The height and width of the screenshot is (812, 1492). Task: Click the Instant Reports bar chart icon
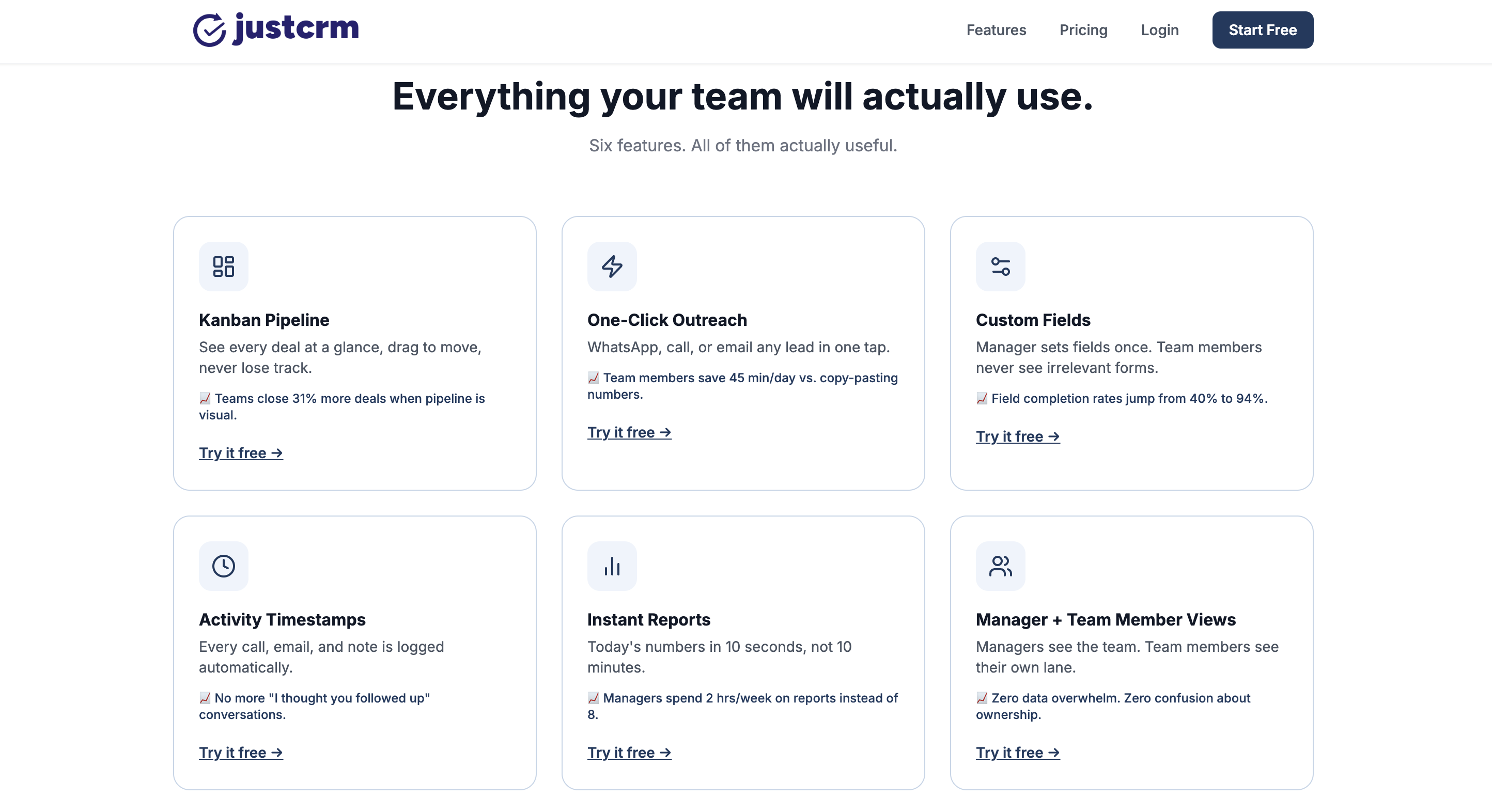[x=612, y=566]
